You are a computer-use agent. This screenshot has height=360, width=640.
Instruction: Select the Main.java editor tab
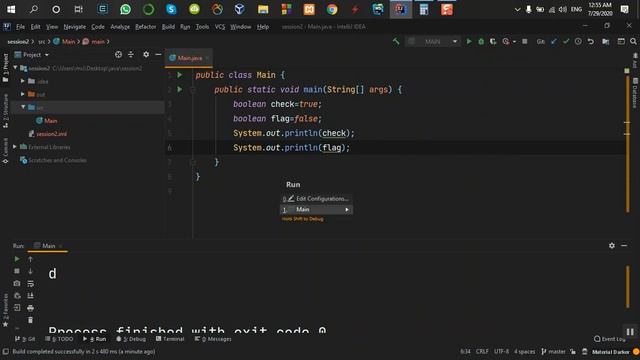point(189,58)
